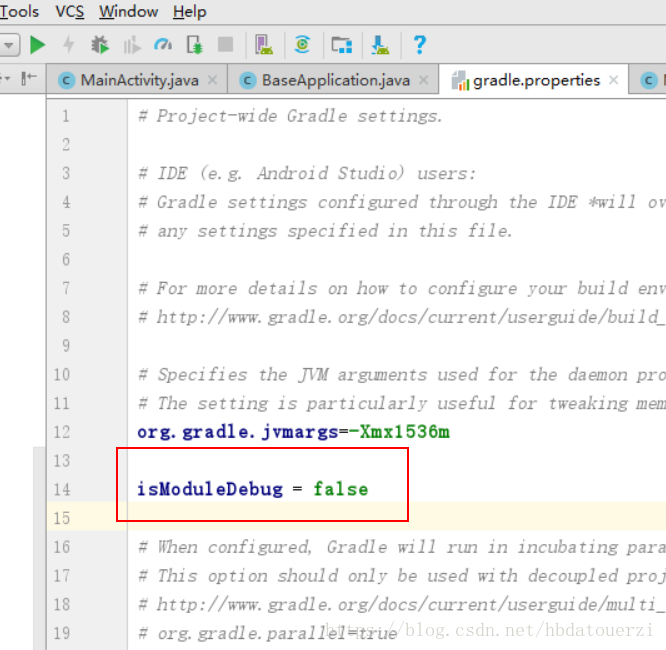Click line number 1 in gutter
666x650 pixels.
tap(66, 116)
